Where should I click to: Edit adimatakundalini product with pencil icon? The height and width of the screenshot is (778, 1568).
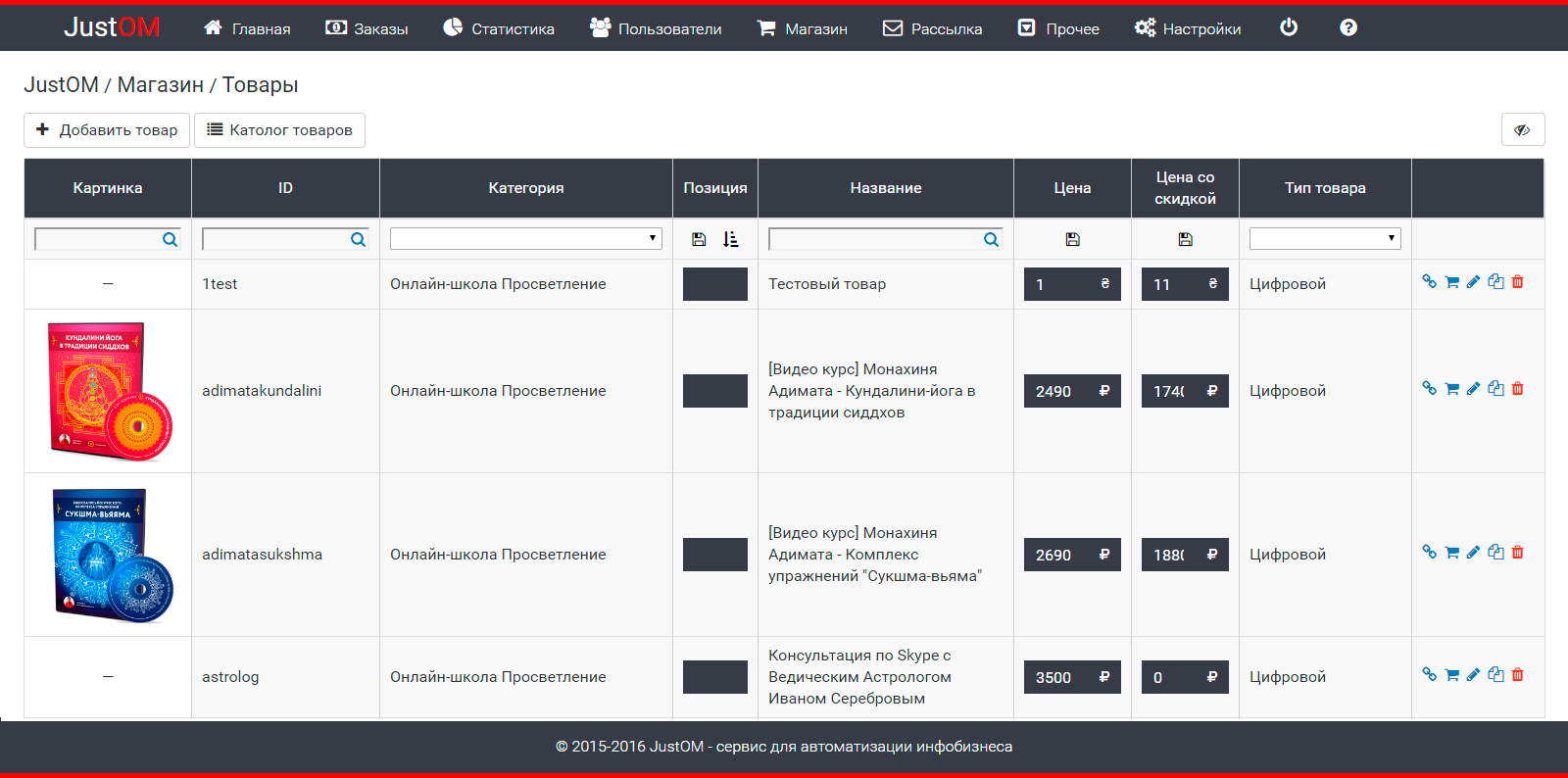point(1473,389)
